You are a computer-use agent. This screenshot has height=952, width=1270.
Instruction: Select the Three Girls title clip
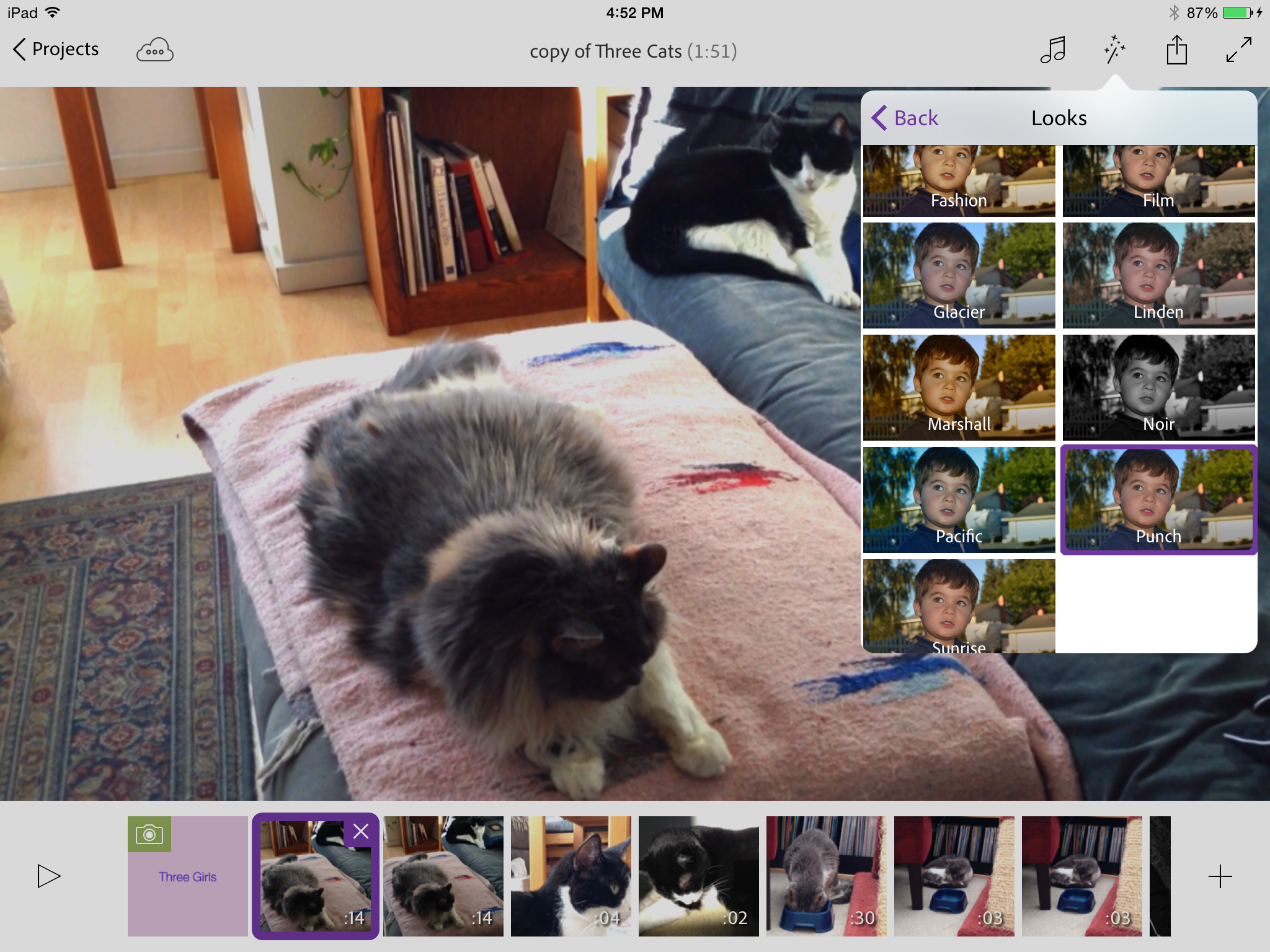point(187,876)
